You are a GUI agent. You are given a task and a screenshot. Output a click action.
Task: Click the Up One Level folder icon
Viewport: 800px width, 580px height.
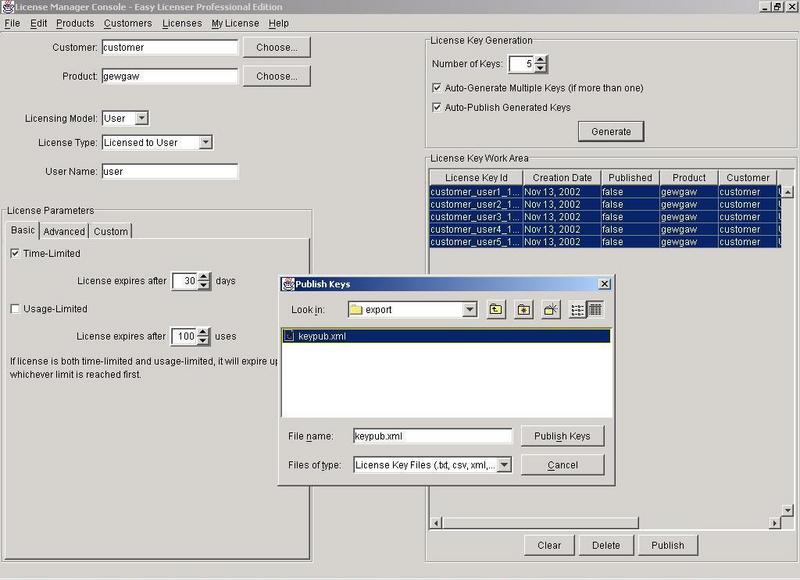tap(497, 310)
